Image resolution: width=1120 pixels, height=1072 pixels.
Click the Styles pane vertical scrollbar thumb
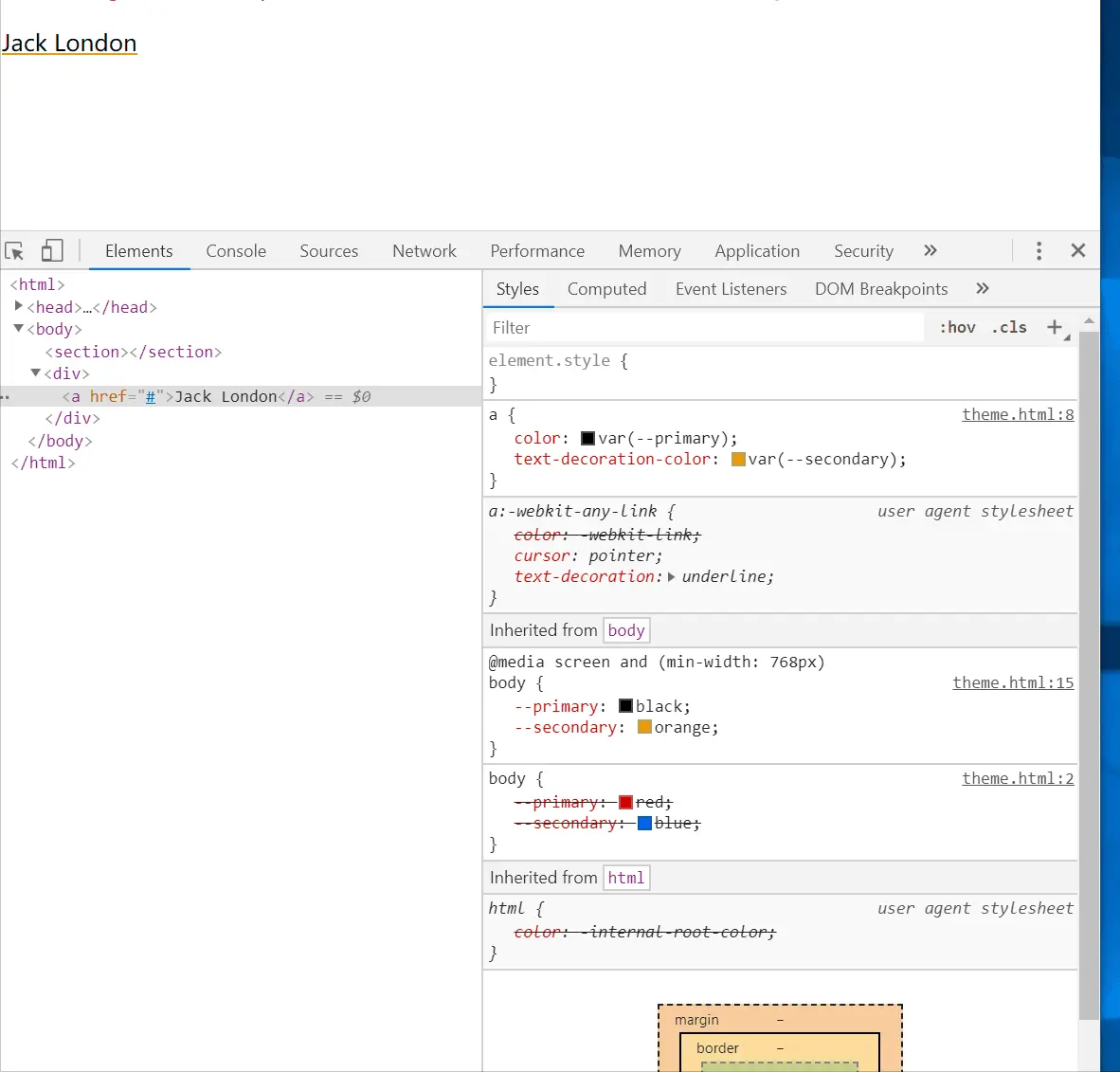click(1089, 676)
